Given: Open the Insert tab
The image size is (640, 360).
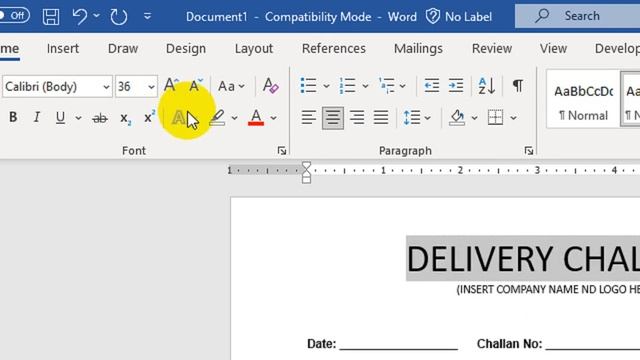Looking at the screenshot, I should 62,49.
